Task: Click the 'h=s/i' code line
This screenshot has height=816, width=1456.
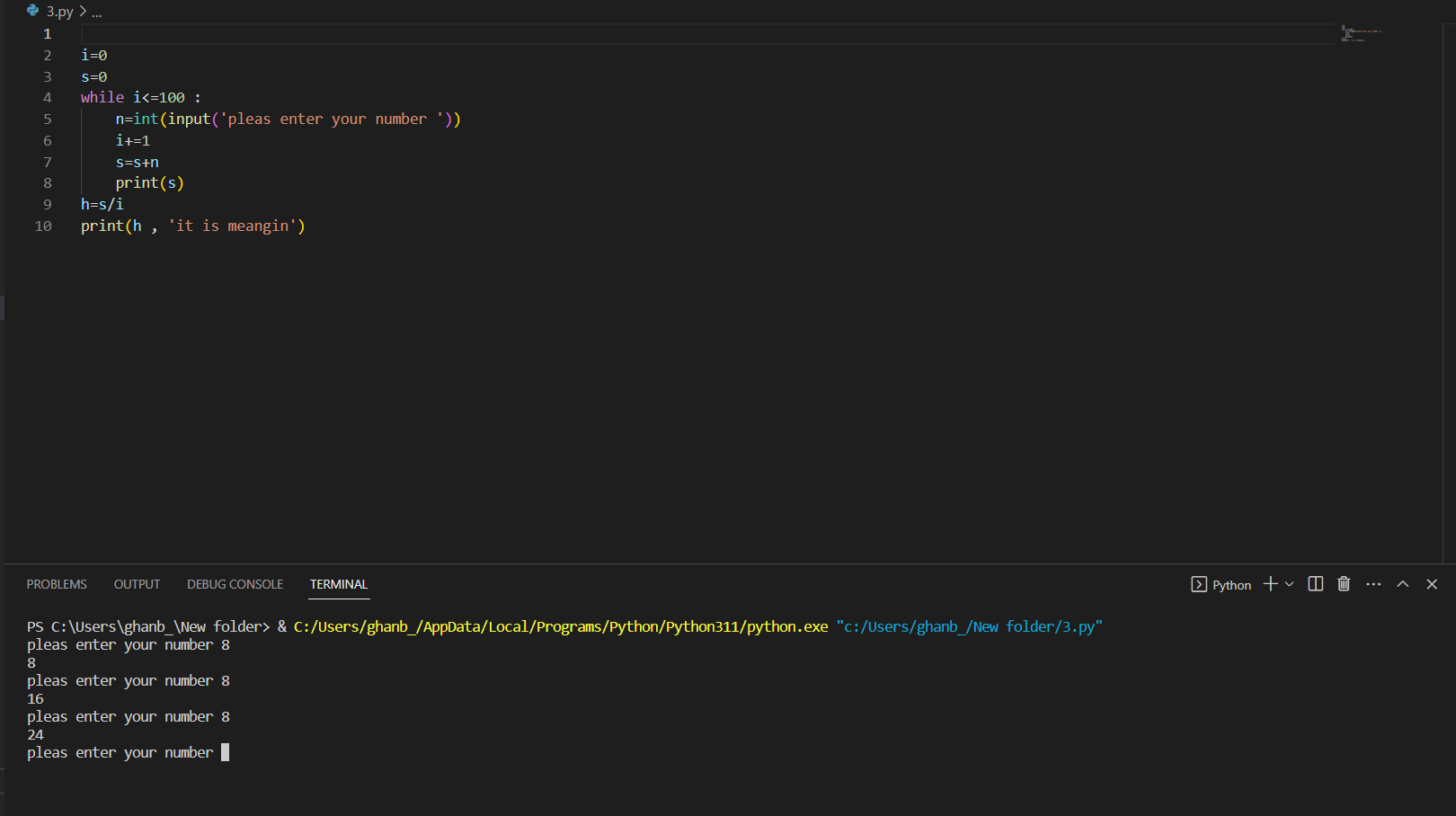Action: [x=102, y=205]
